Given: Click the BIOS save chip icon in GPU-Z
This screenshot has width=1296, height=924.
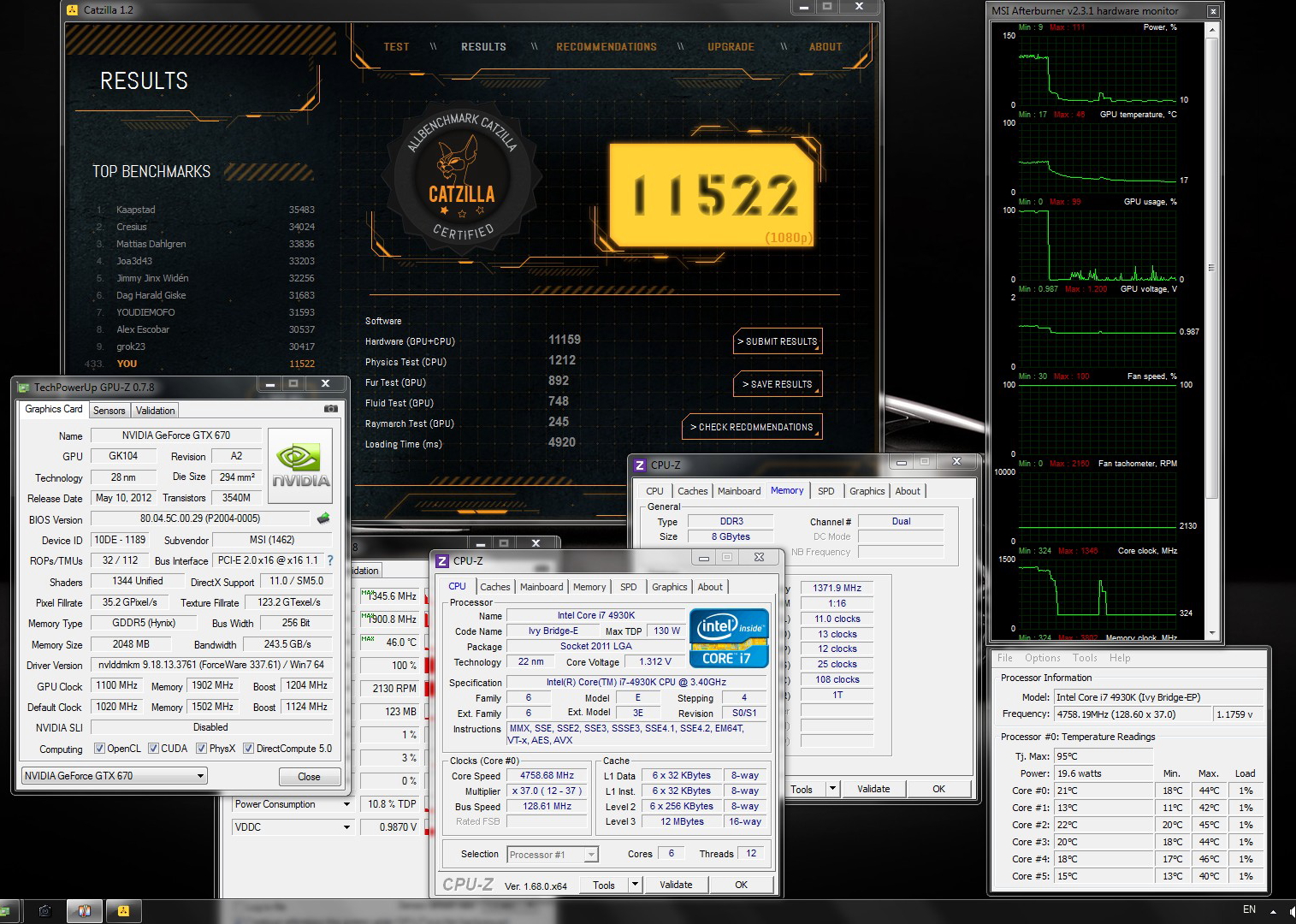Looking at the screenshot, I should [x=323, y=518].
